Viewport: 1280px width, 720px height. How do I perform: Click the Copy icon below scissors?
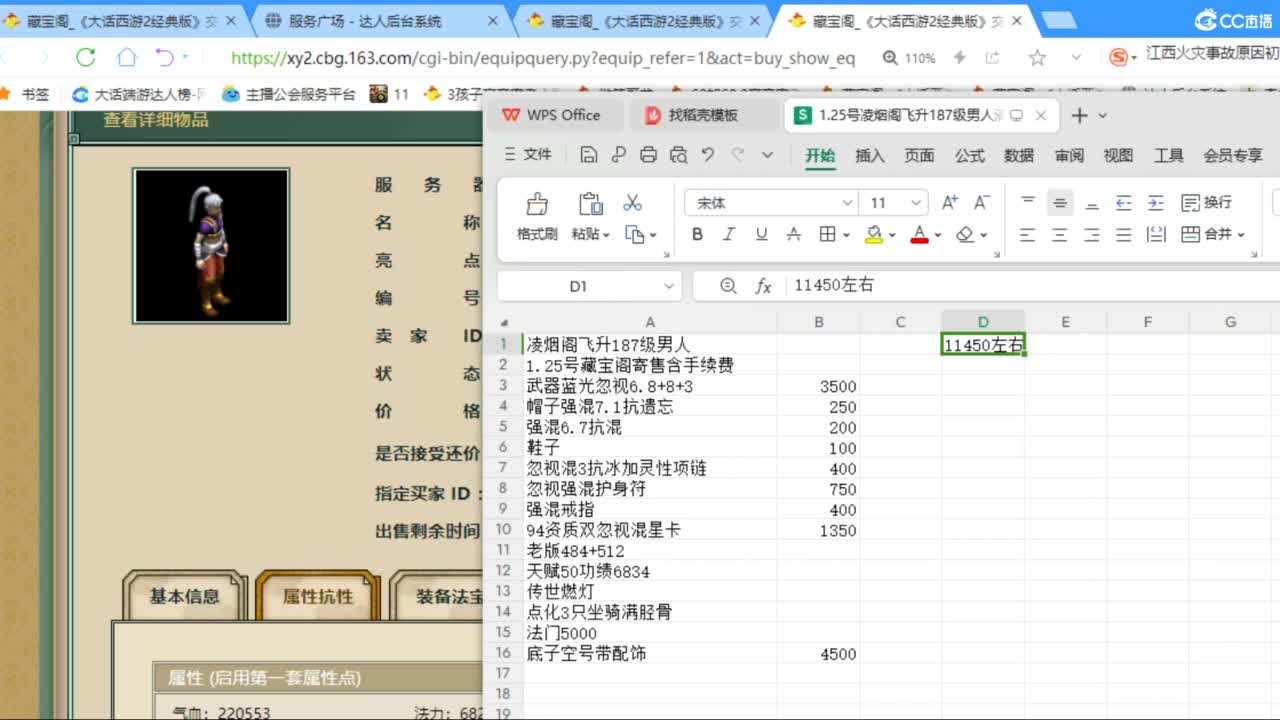pos(634,234)
